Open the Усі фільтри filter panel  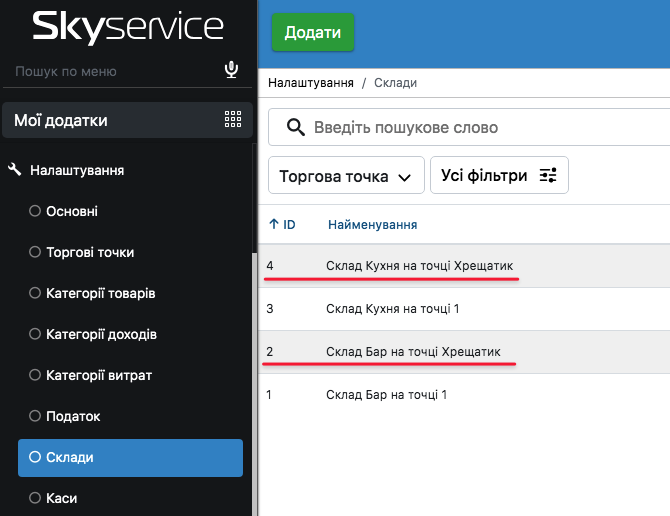pos(499,175)
